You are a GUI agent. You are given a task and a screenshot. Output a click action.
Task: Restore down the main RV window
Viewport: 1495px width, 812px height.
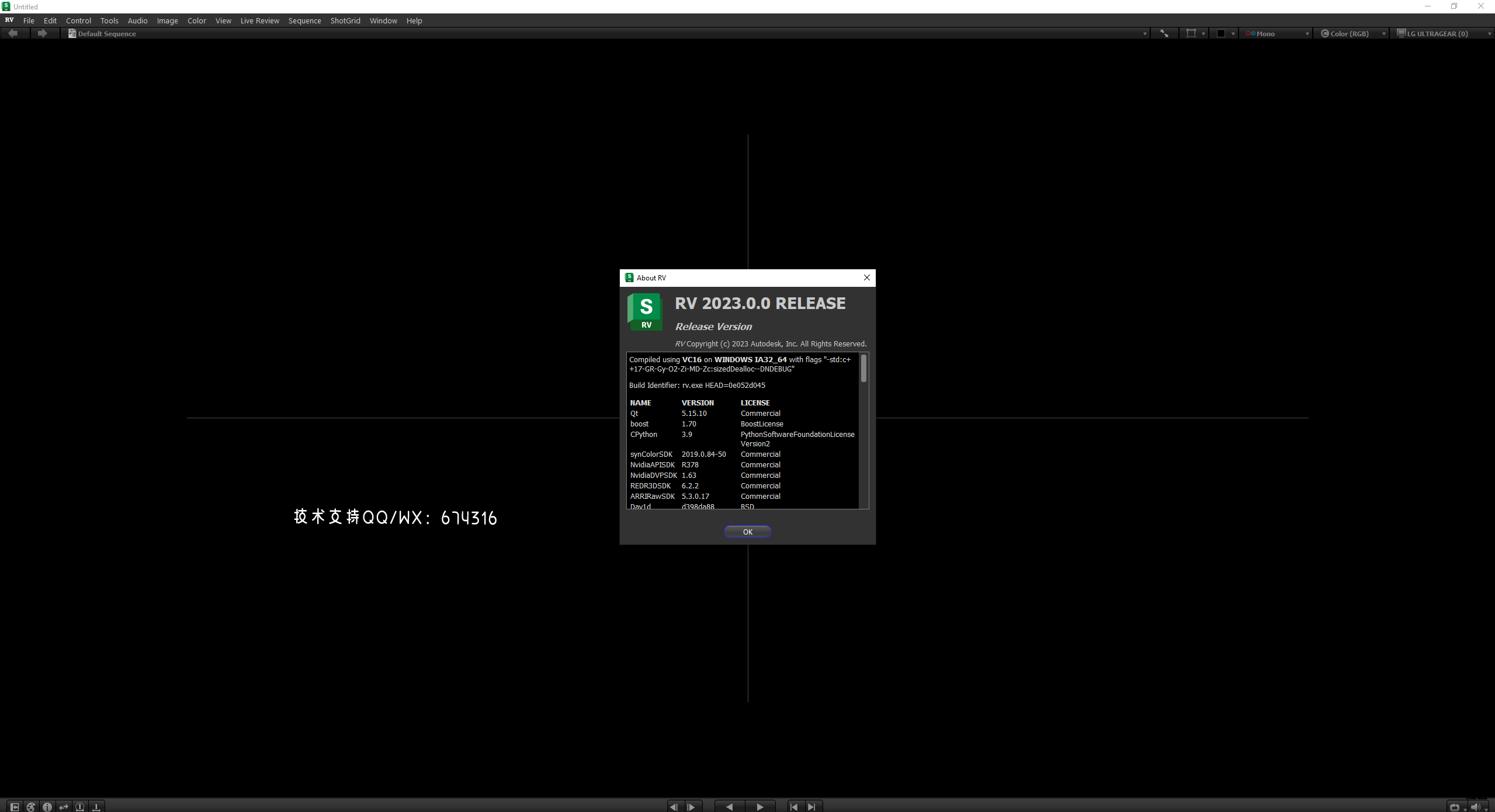coord(1454,6)
